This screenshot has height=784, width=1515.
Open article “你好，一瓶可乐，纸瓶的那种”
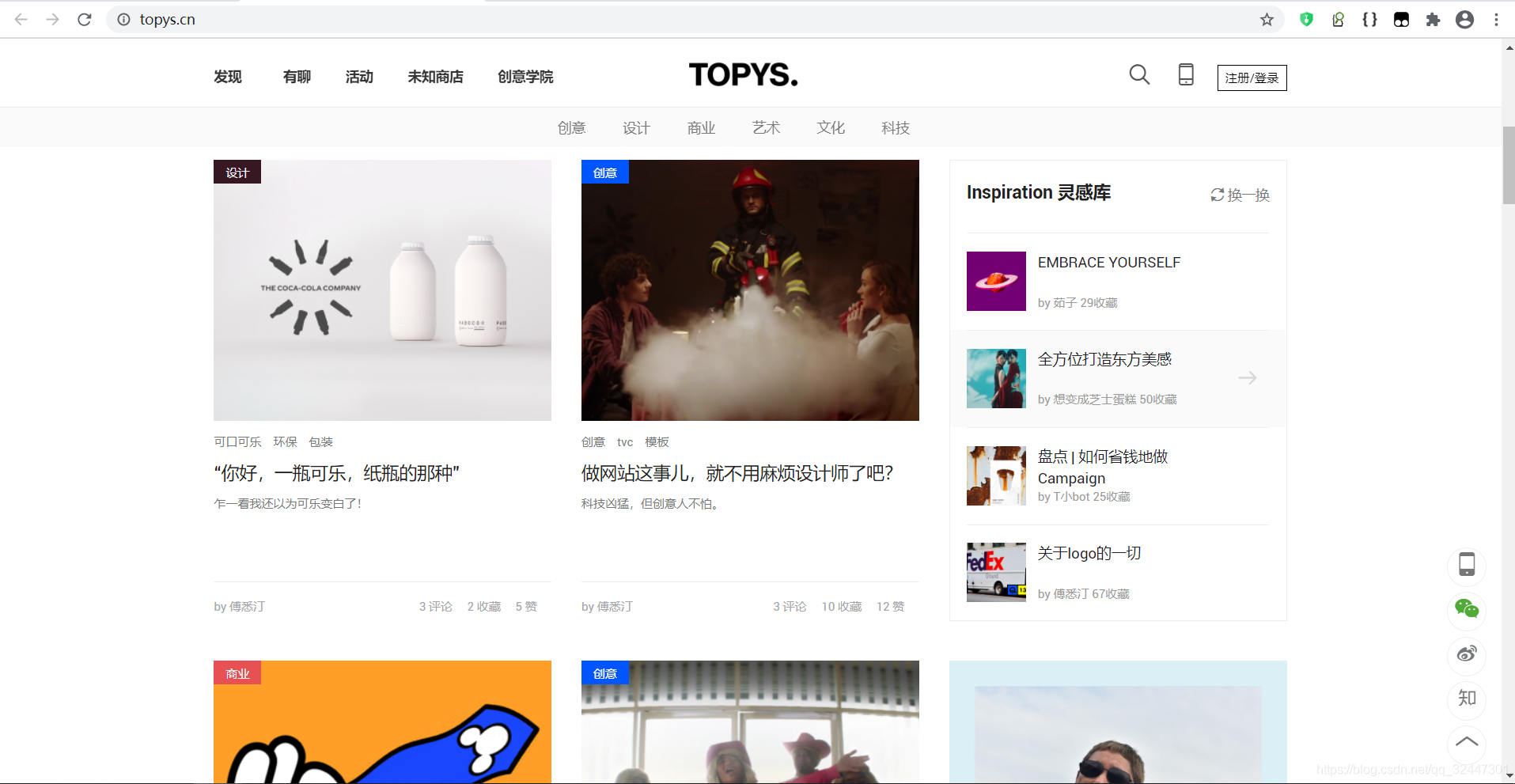336,473
